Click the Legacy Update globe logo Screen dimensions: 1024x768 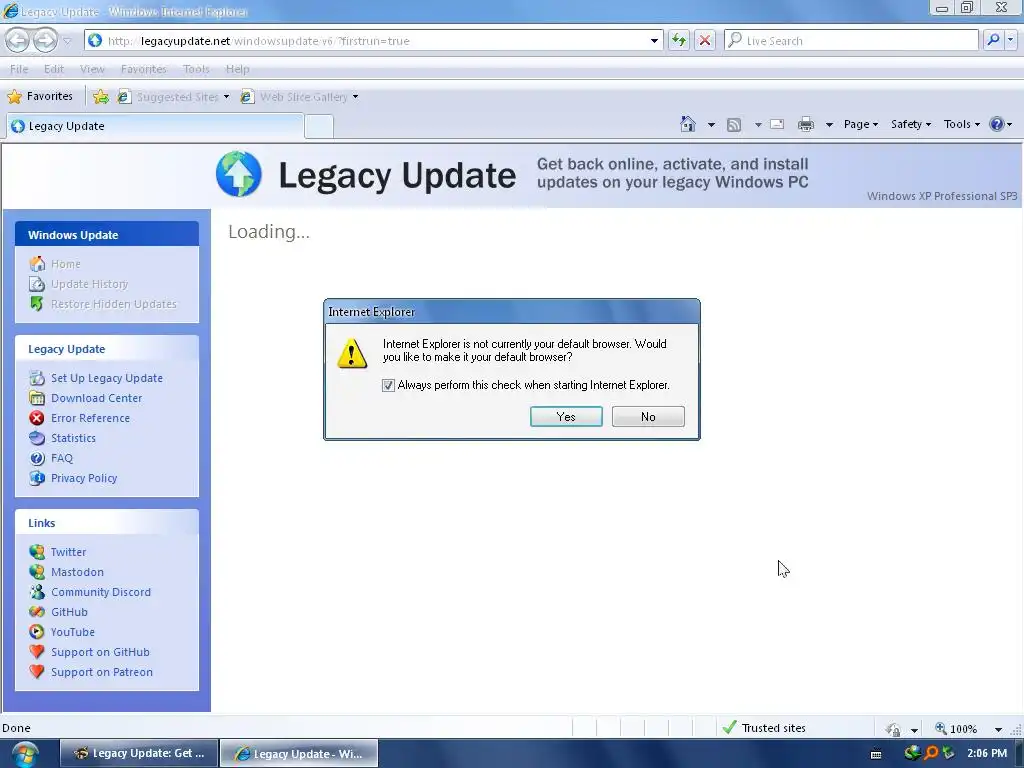(x=238, y=174)
